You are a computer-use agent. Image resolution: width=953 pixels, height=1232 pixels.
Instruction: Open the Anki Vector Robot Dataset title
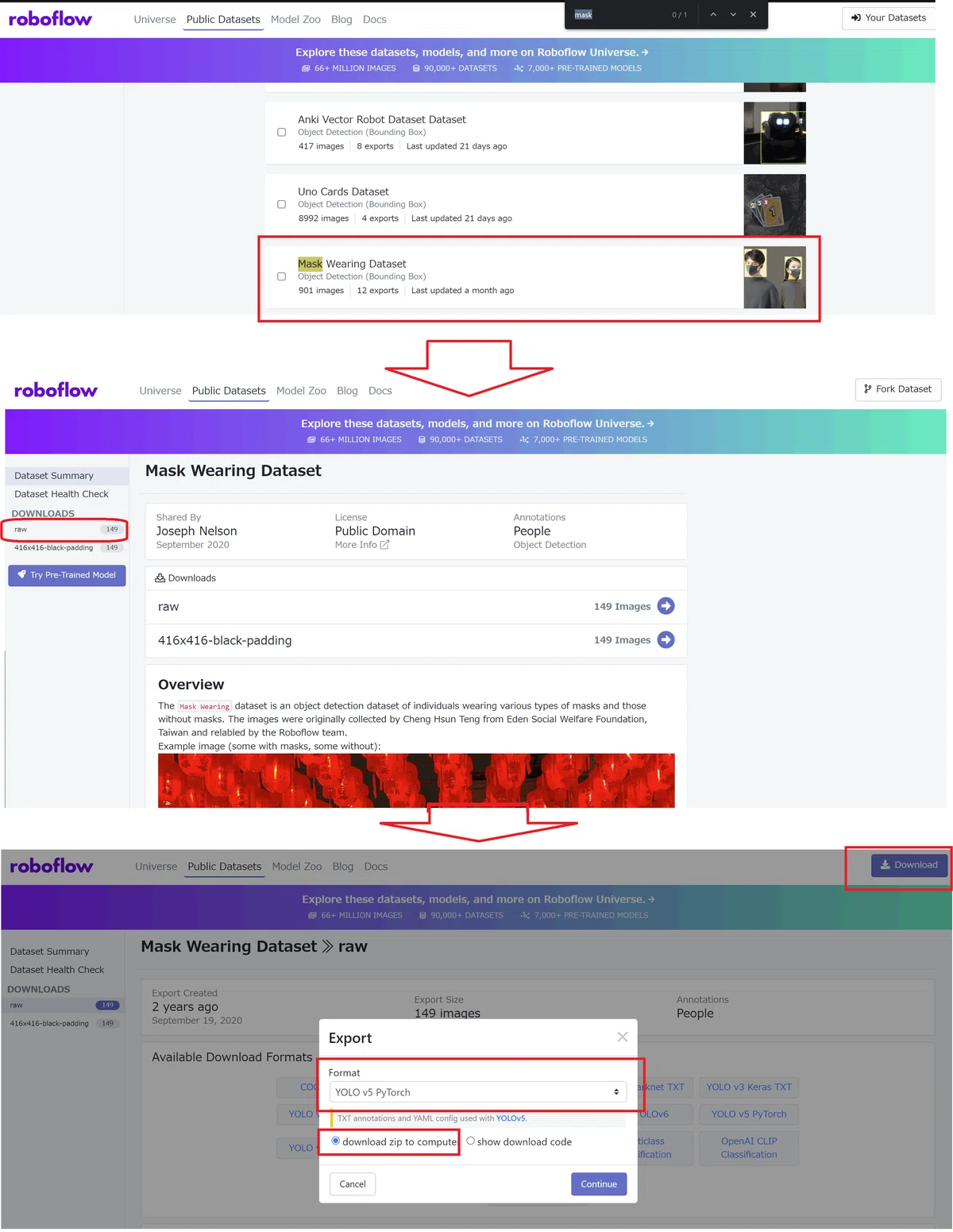pos(382,120)
